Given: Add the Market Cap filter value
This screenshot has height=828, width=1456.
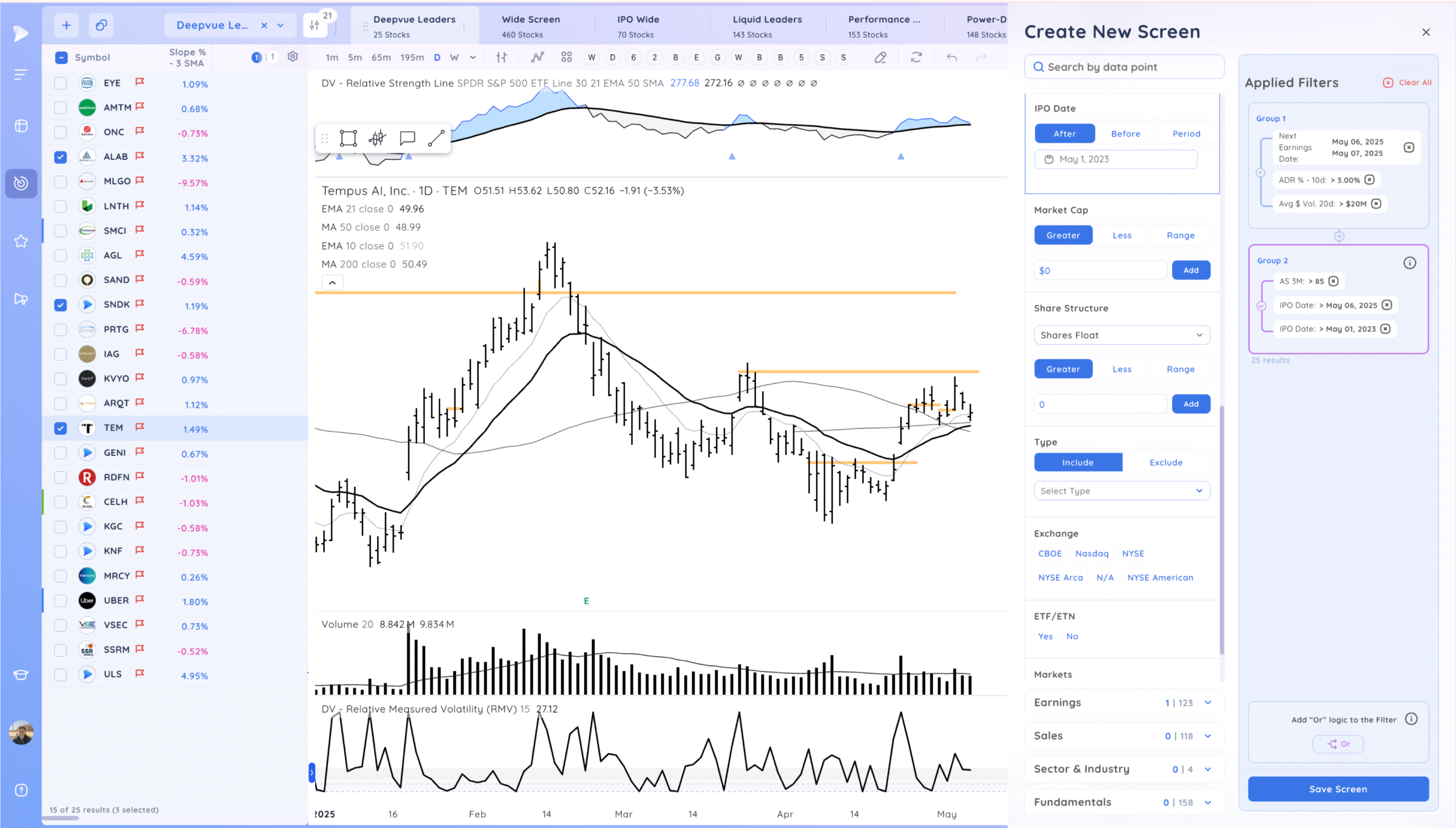Looking at the screenshot, I should 1191,270.
